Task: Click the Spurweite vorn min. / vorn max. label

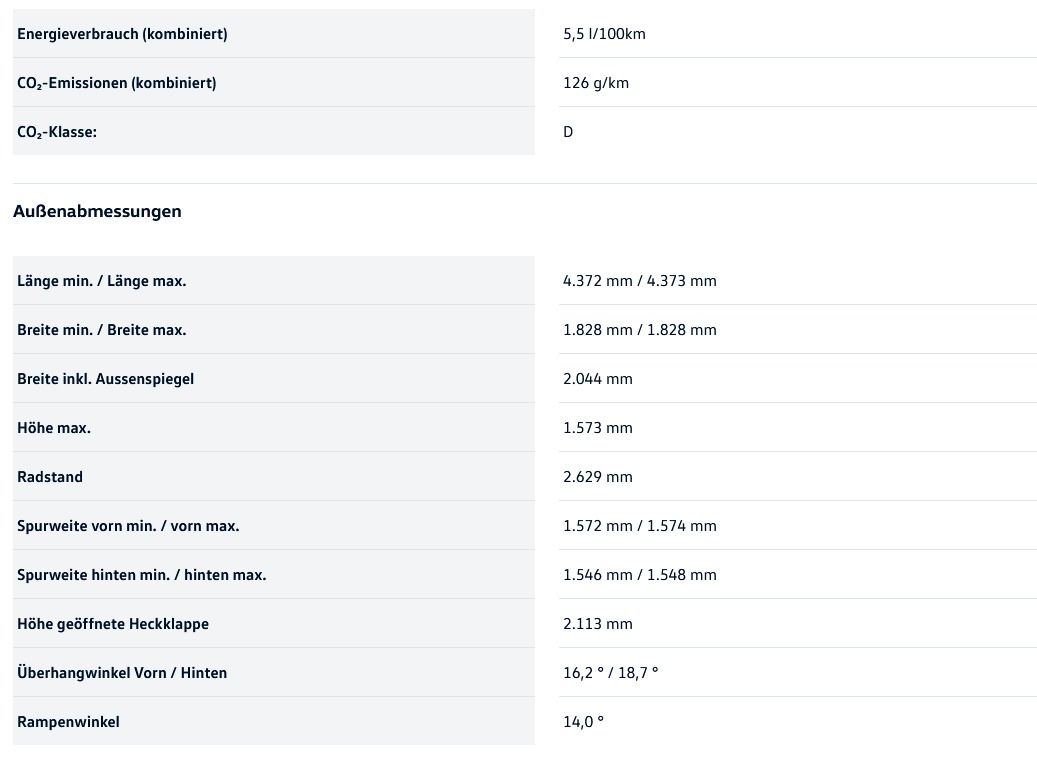Action: pos(128,526)
